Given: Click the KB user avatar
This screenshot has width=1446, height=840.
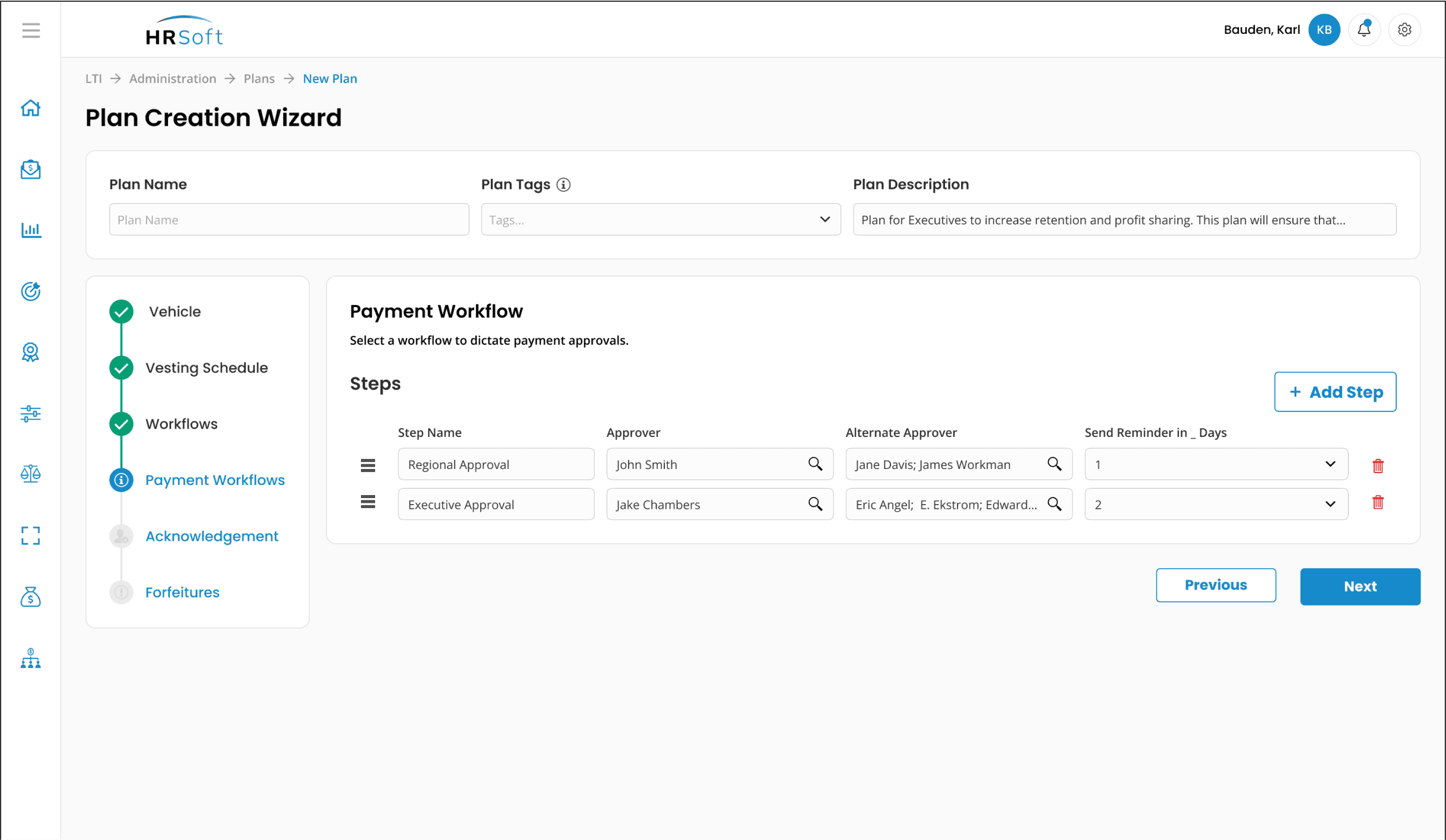Looking at the screenshot, I should tap(1324, 30).
